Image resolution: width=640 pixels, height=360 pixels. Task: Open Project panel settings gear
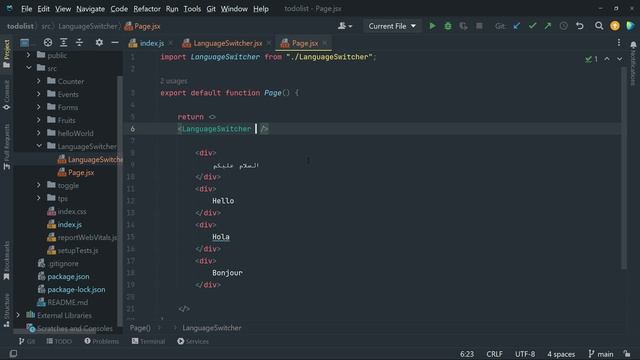point(99,42)
